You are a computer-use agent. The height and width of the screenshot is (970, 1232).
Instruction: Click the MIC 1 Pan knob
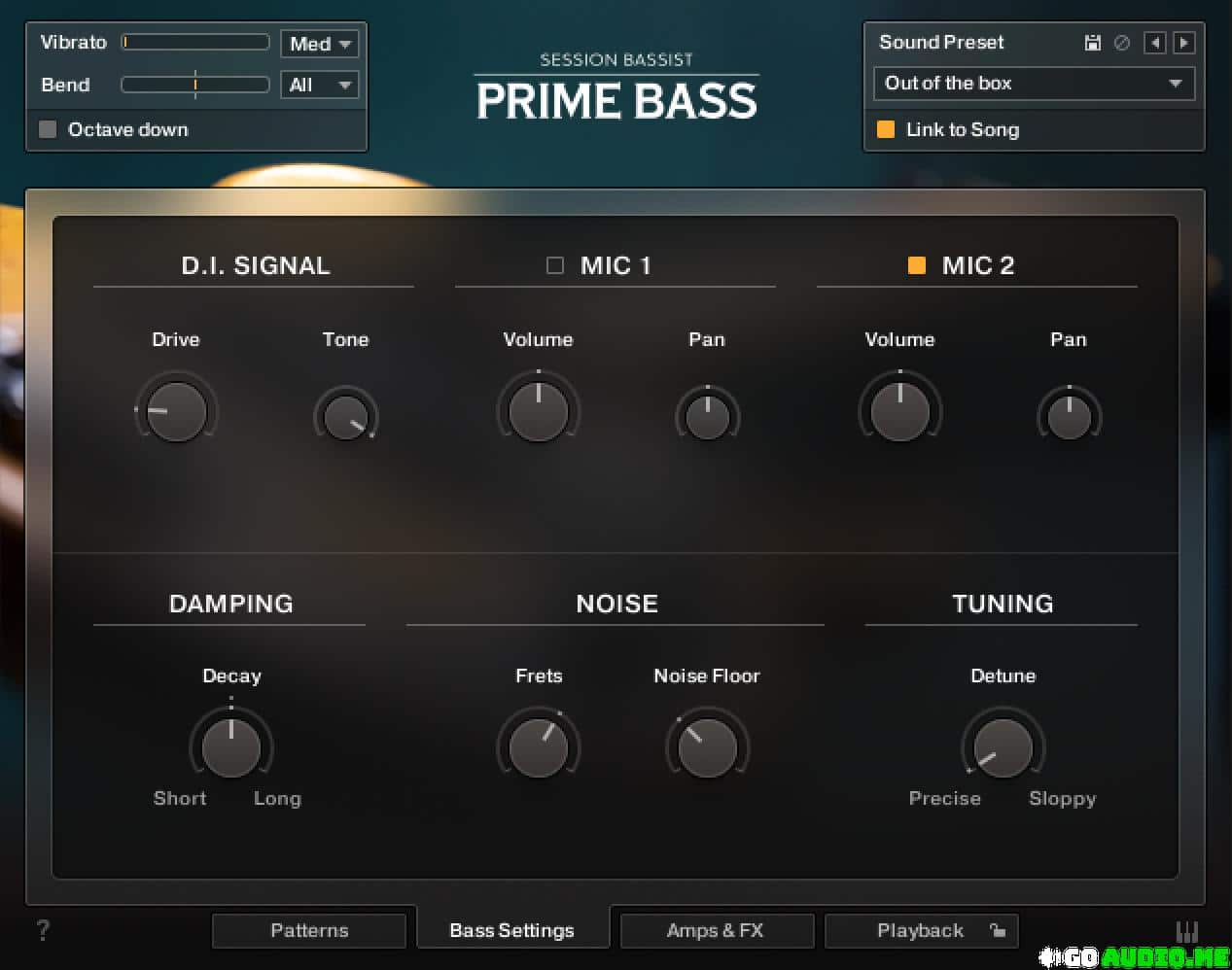[x=707, y=417]
